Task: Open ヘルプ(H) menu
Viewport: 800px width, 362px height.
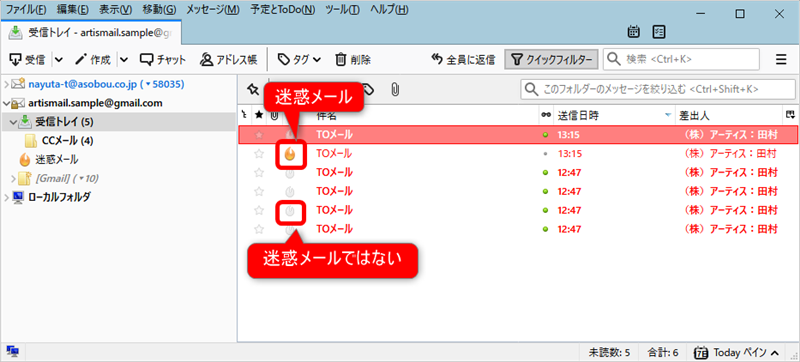Action: tap(389, 9)
